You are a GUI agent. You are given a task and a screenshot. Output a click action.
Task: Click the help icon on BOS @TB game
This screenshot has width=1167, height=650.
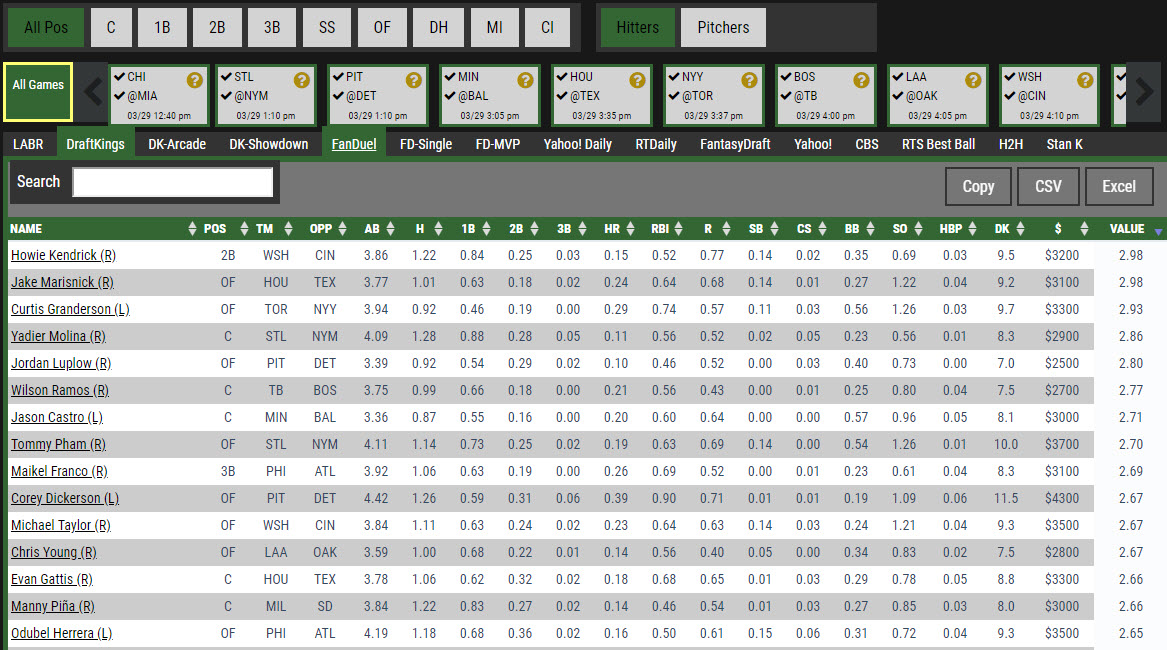860,80
